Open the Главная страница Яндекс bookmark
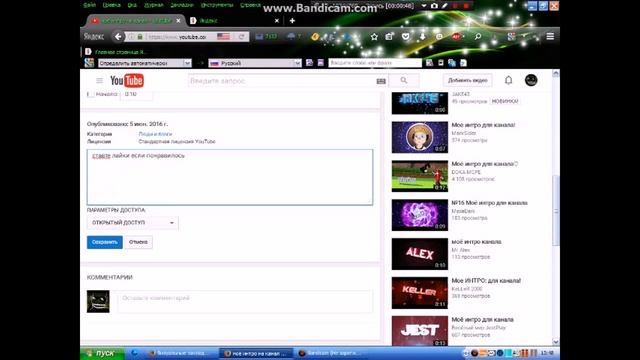640x360 pixels. tap(116, 52)
